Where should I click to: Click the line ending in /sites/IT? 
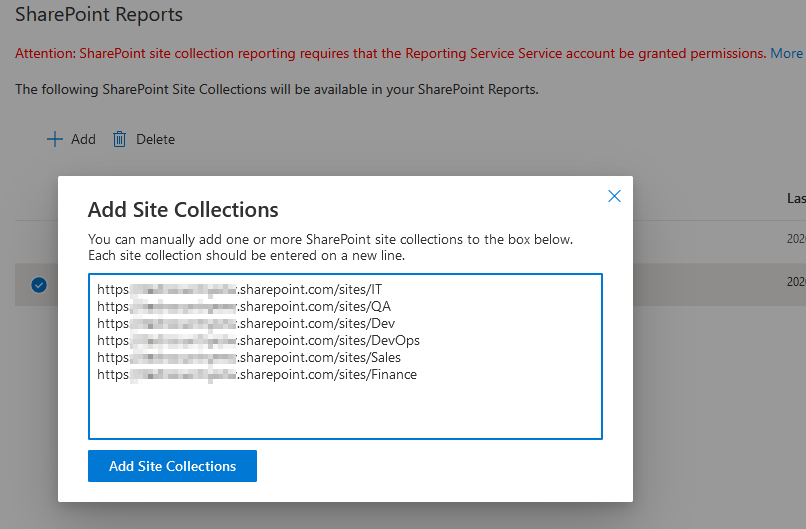(x=240, y=289)
